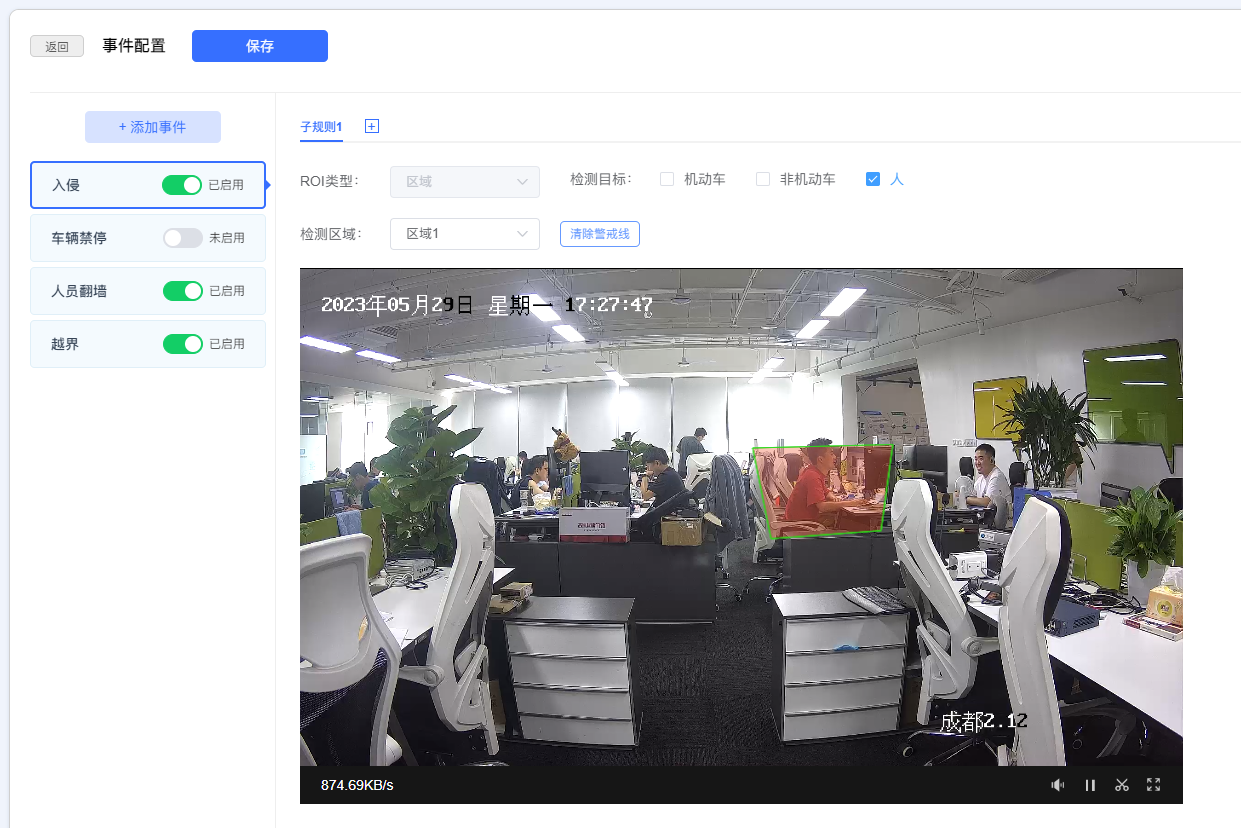
Task: Mute the video player volume
Action: tap(1057, 785)
